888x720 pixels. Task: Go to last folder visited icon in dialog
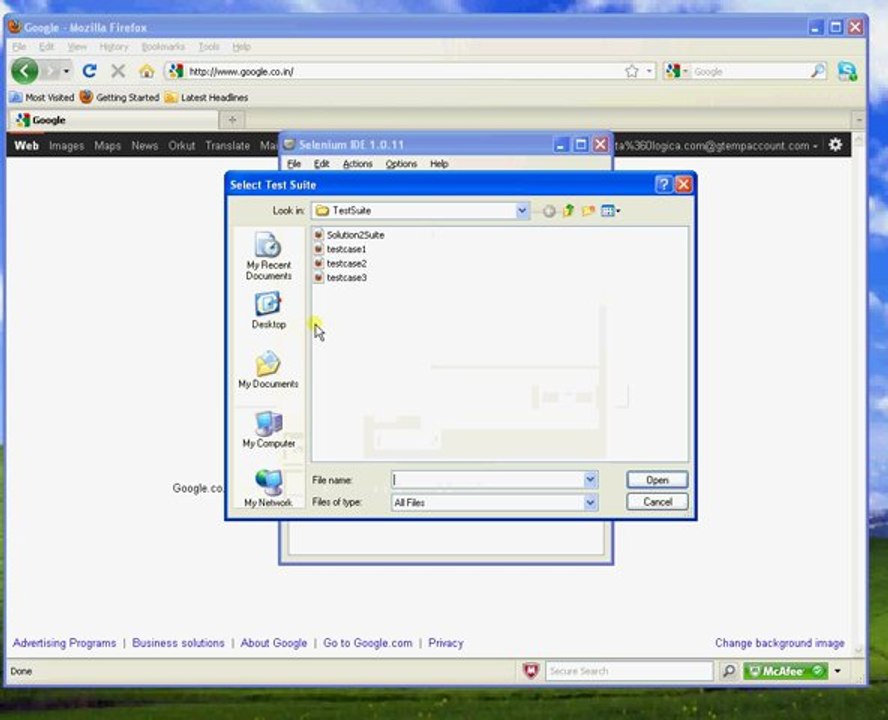point(549,211)
